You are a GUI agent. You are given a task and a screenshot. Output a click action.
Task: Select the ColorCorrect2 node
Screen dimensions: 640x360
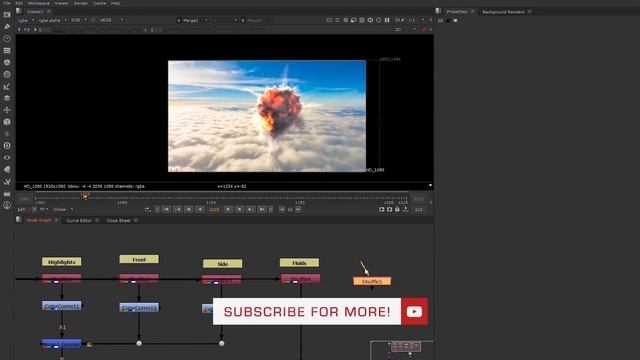pos(139,307)
